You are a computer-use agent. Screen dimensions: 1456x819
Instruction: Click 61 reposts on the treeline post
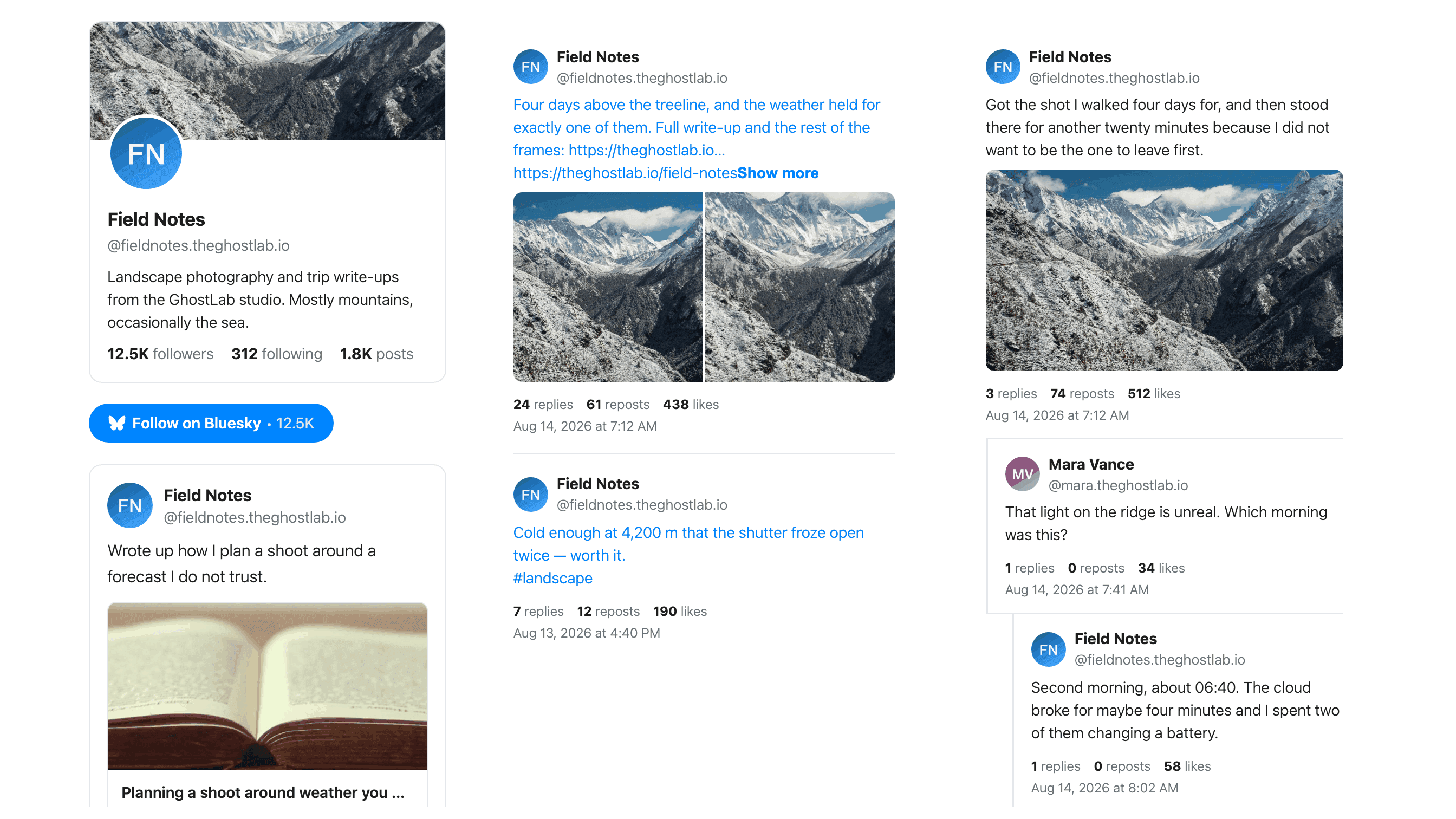618,405
